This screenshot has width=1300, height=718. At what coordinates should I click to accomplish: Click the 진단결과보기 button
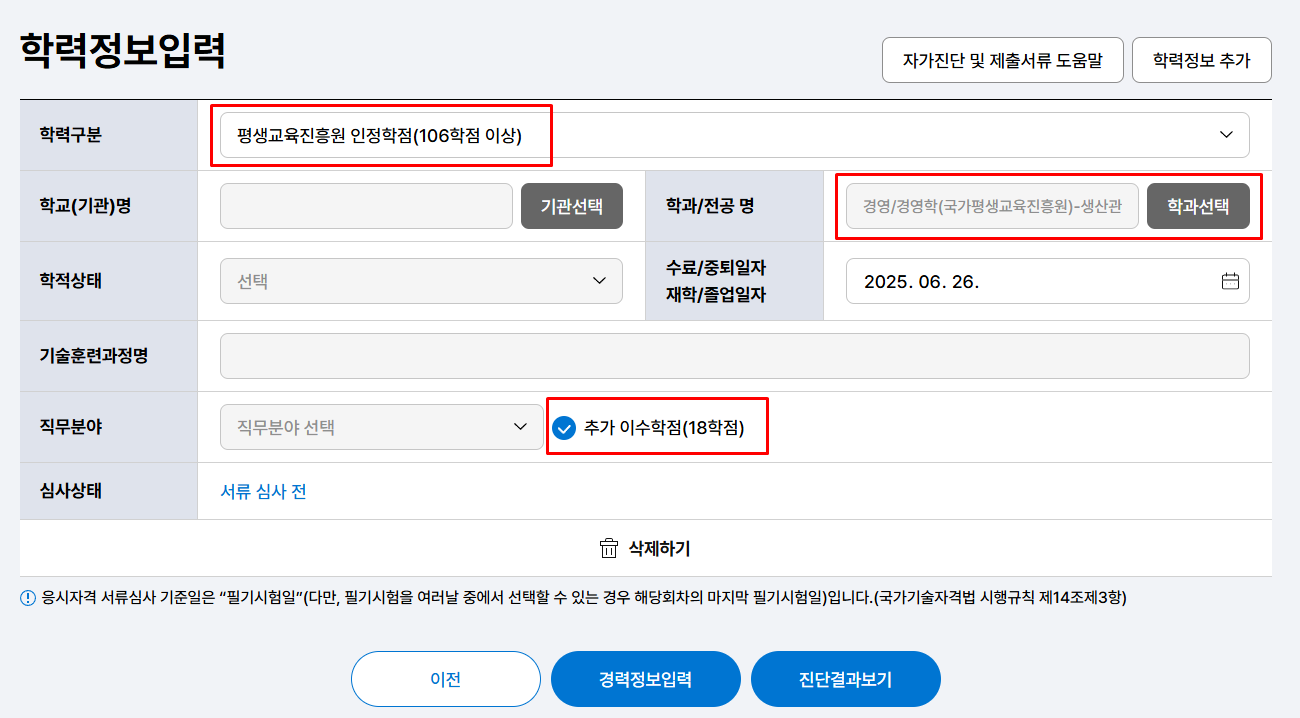click(x=845, y=679)
